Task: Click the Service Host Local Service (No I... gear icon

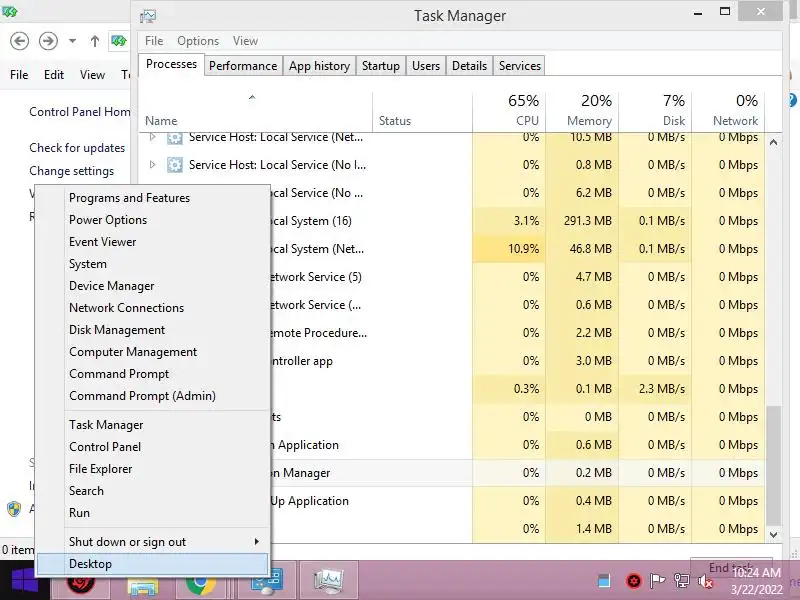Action: [174, 165]
